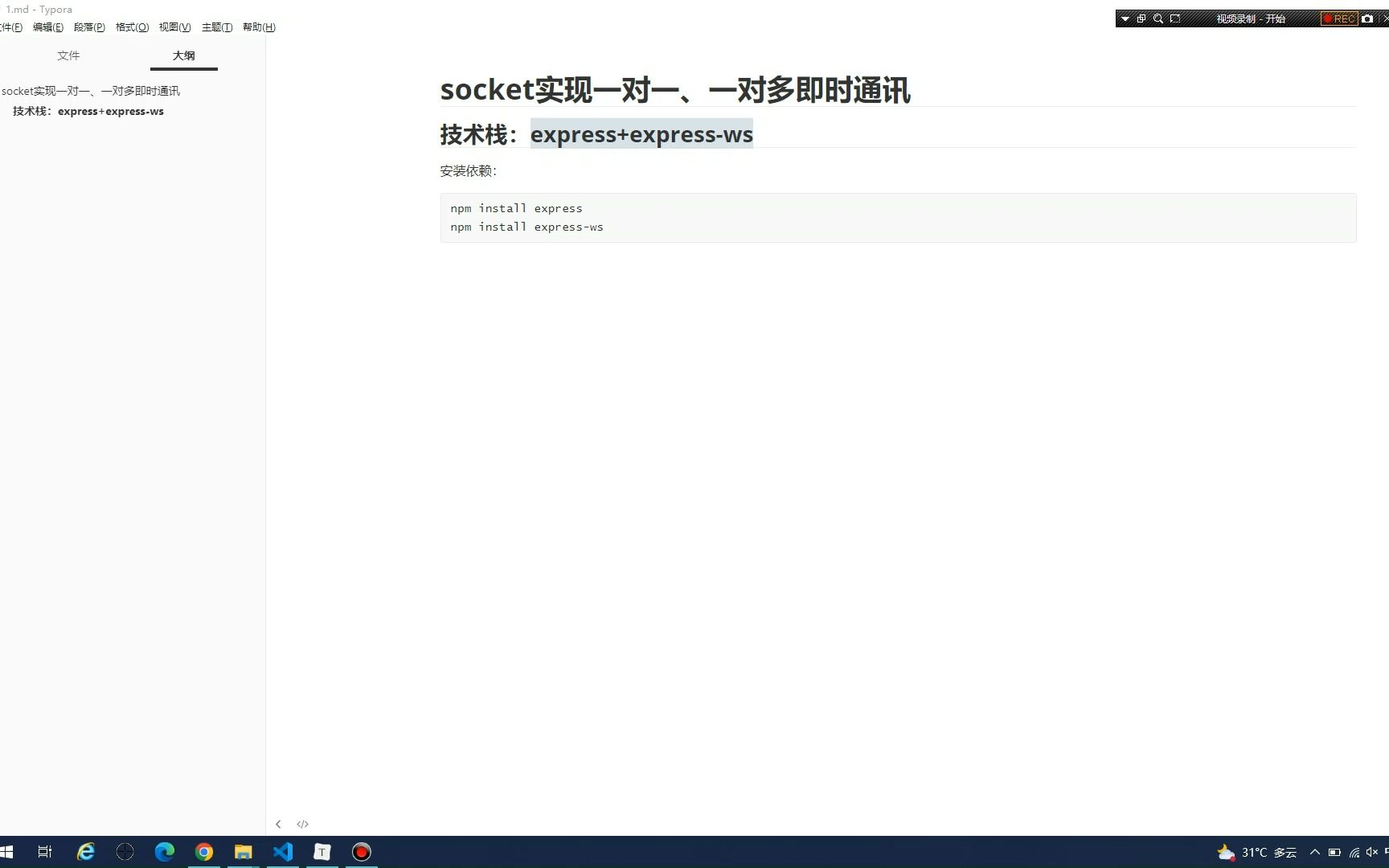The image size is (1389, 868).
Task: Click the npm install express-ws code line
Action: 527,227
